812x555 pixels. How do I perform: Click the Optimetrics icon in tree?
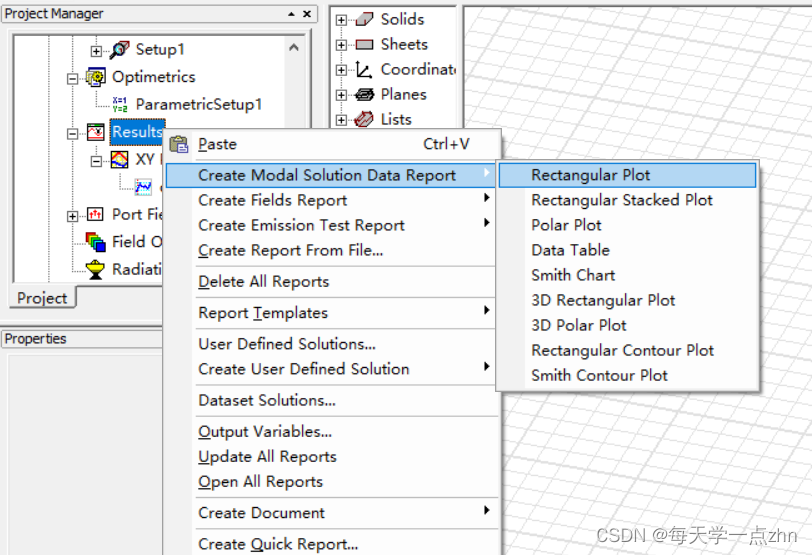point(96,77)
